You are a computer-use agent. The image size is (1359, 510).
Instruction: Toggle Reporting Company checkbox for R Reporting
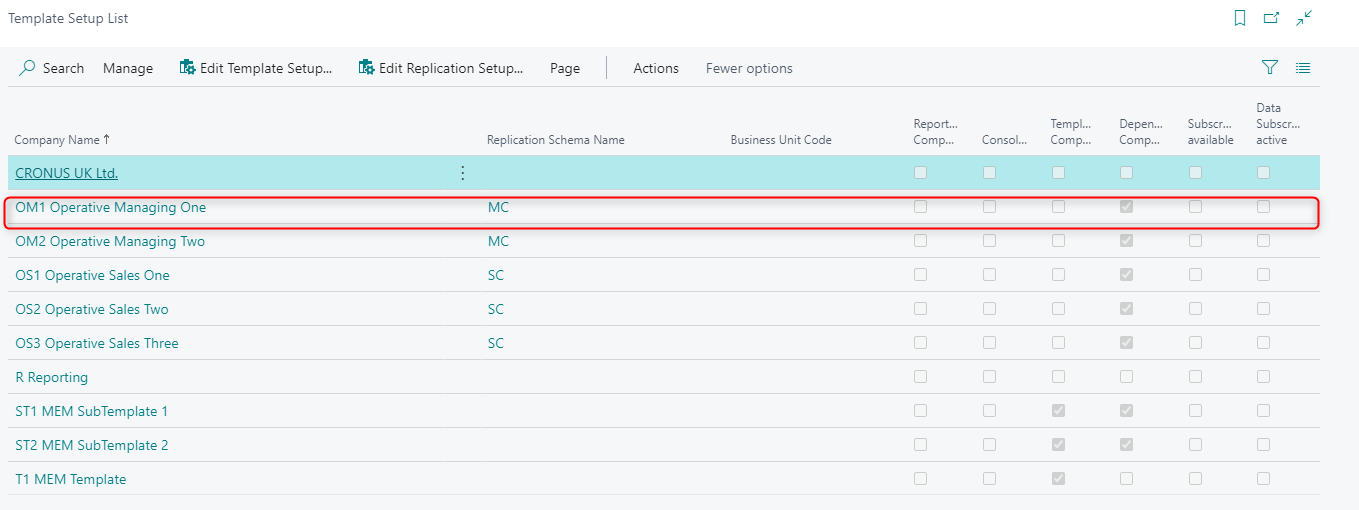pyautogui.click(x=920, y=377)
